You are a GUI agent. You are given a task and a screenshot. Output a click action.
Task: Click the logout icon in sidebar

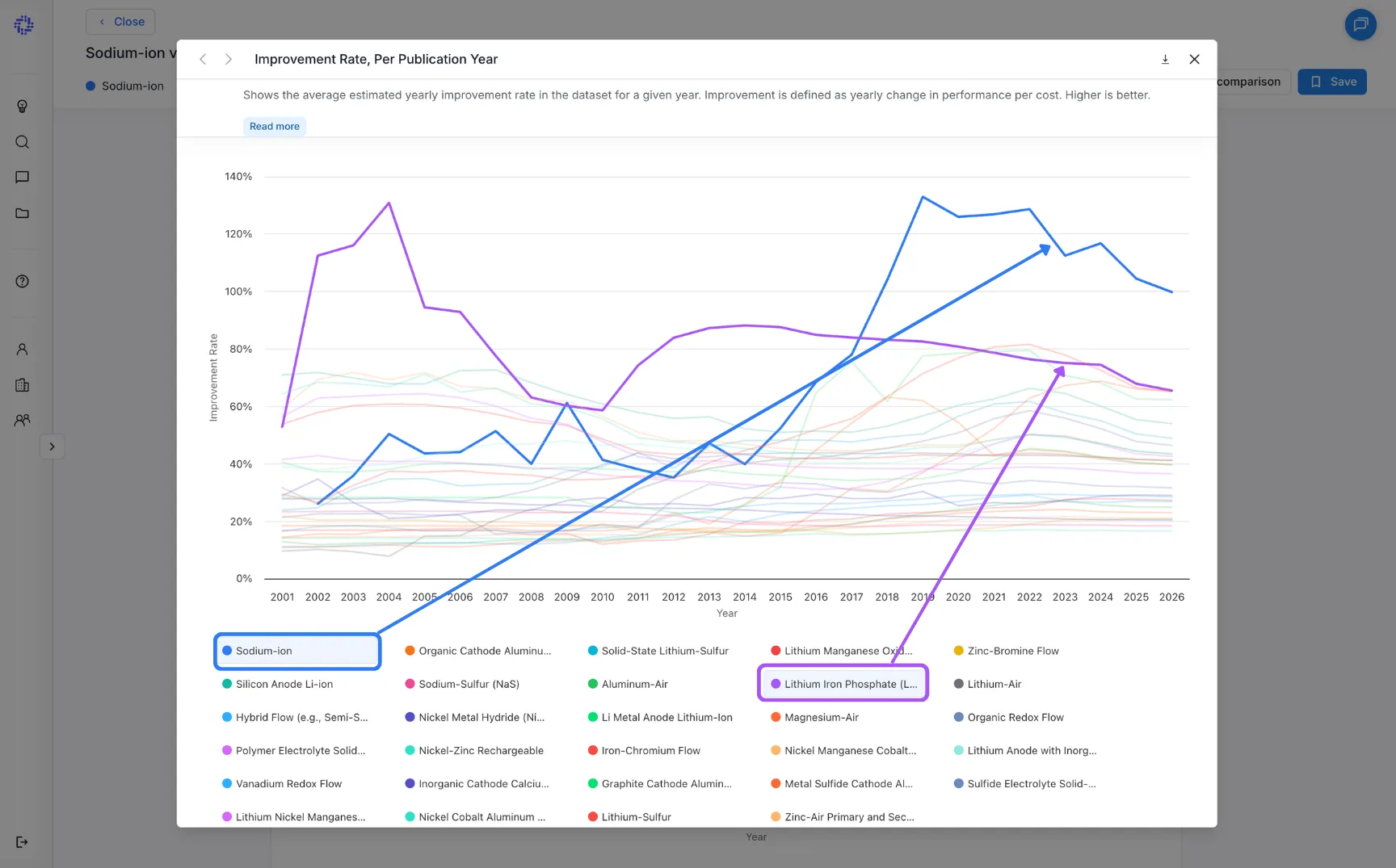point(23,842)
